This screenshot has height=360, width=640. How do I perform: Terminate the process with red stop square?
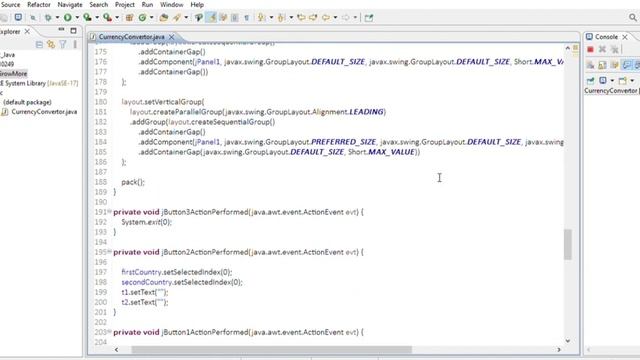pyautogui.click(x=590, y=49)
